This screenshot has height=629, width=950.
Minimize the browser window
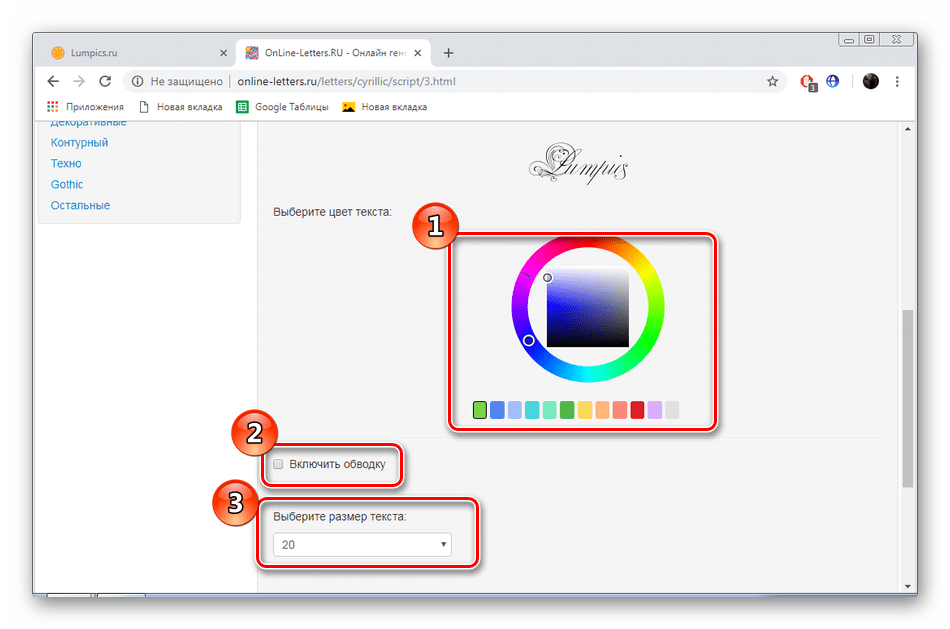tap(849, 40)
